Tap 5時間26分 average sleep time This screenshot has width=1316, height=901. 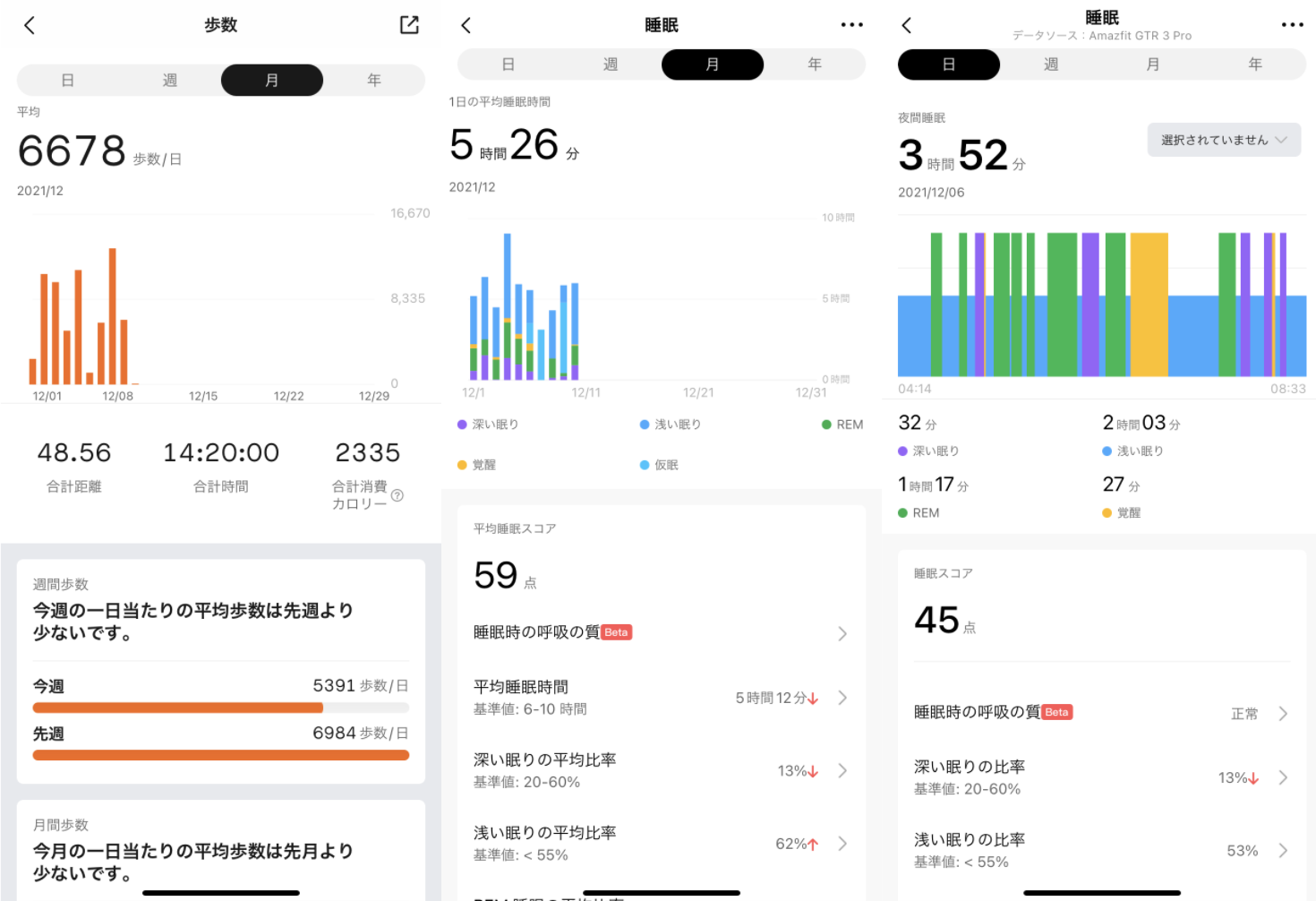click(x=515, y=145)
